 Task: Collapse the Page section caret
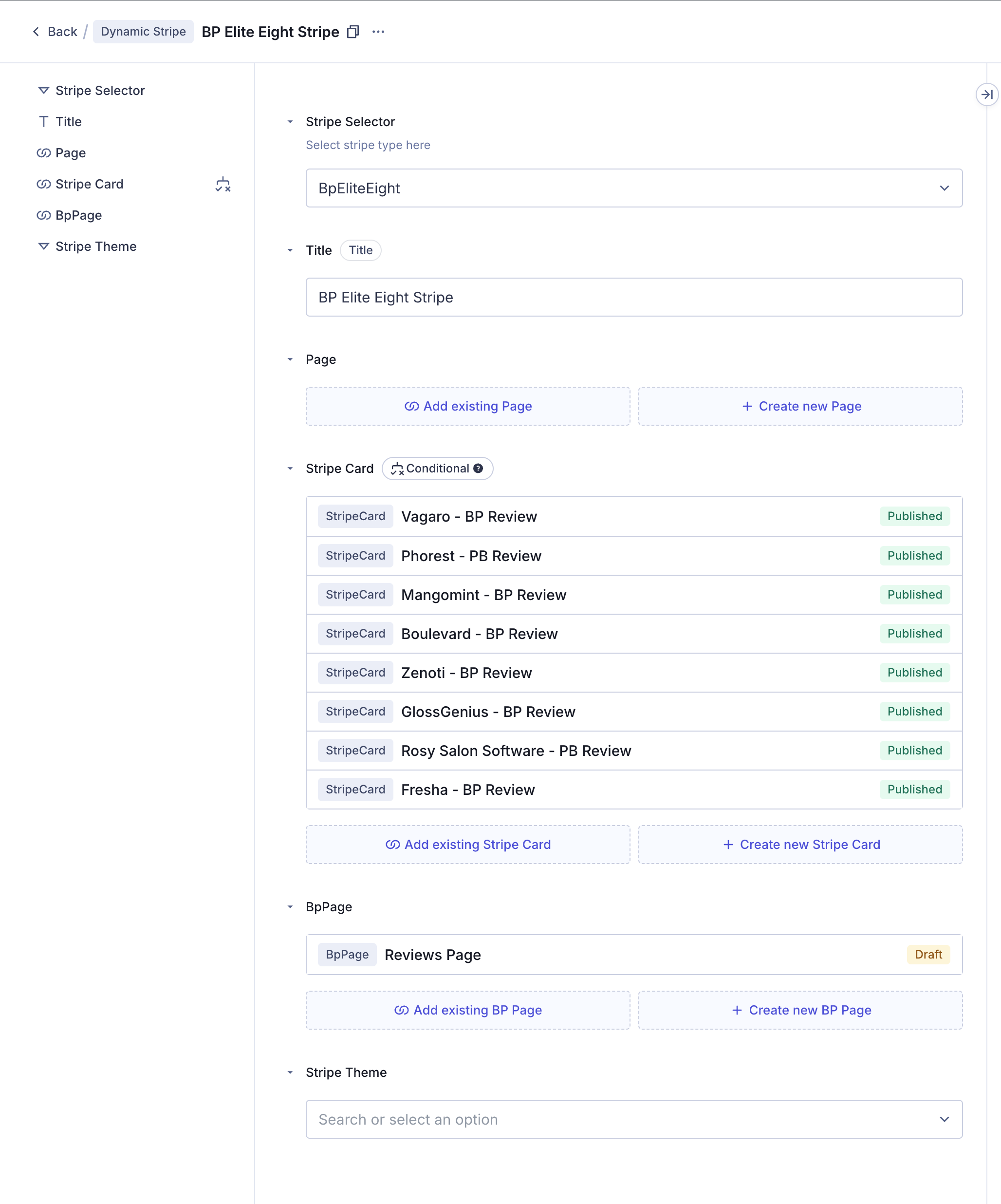click(x=290, y=359)
